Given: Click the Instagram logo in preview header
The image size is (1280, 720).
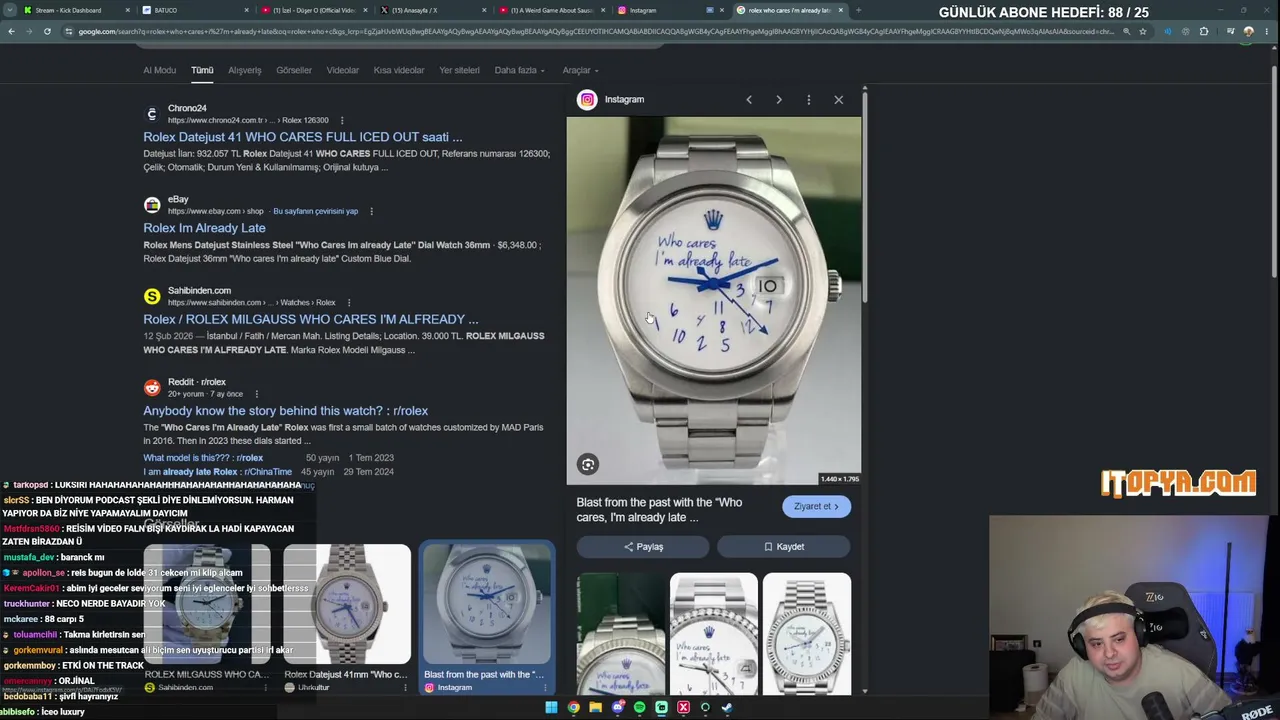Looking at the screenshot, I should pyautogui.click(x=587, y=99).
